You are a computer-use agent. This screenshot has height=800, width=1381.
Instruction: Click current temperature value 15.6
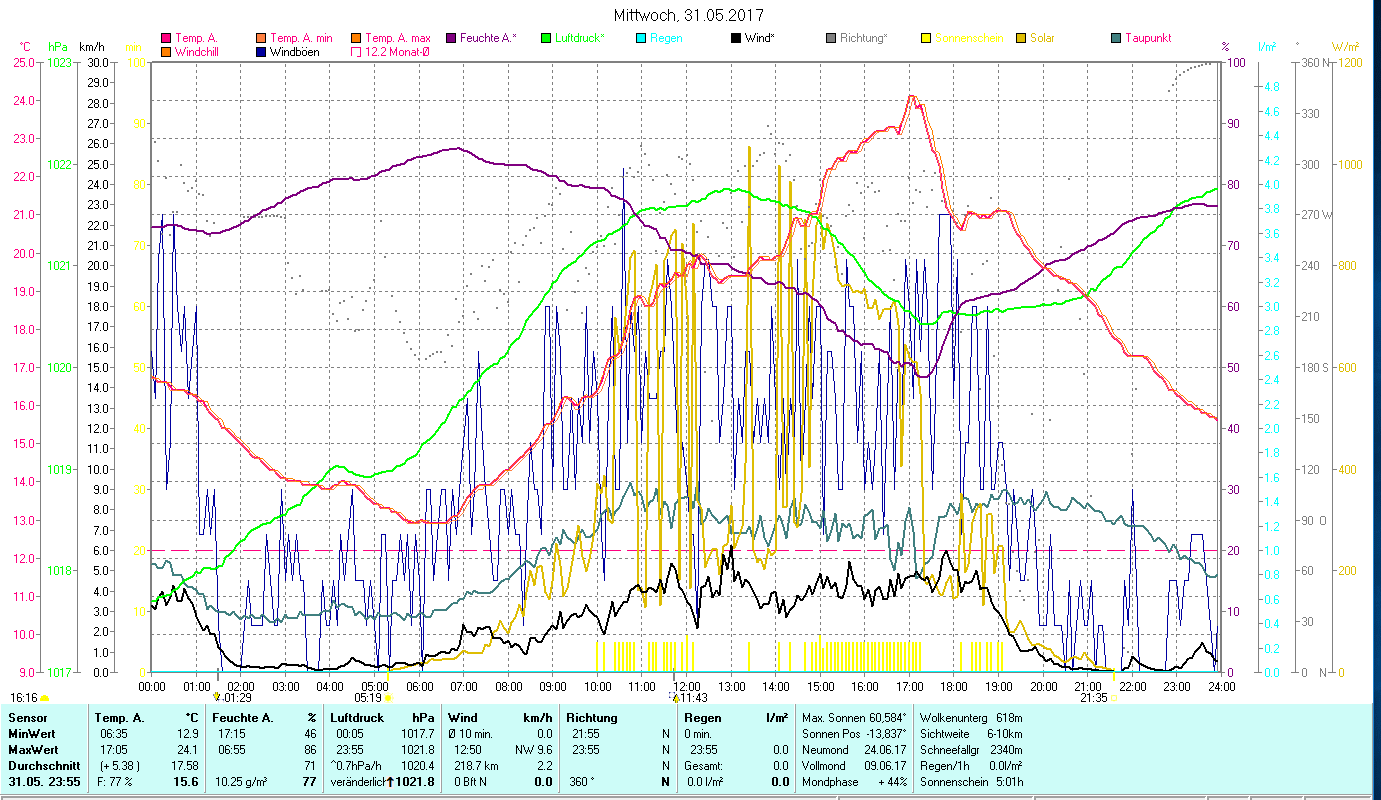[x=185, y=782]
